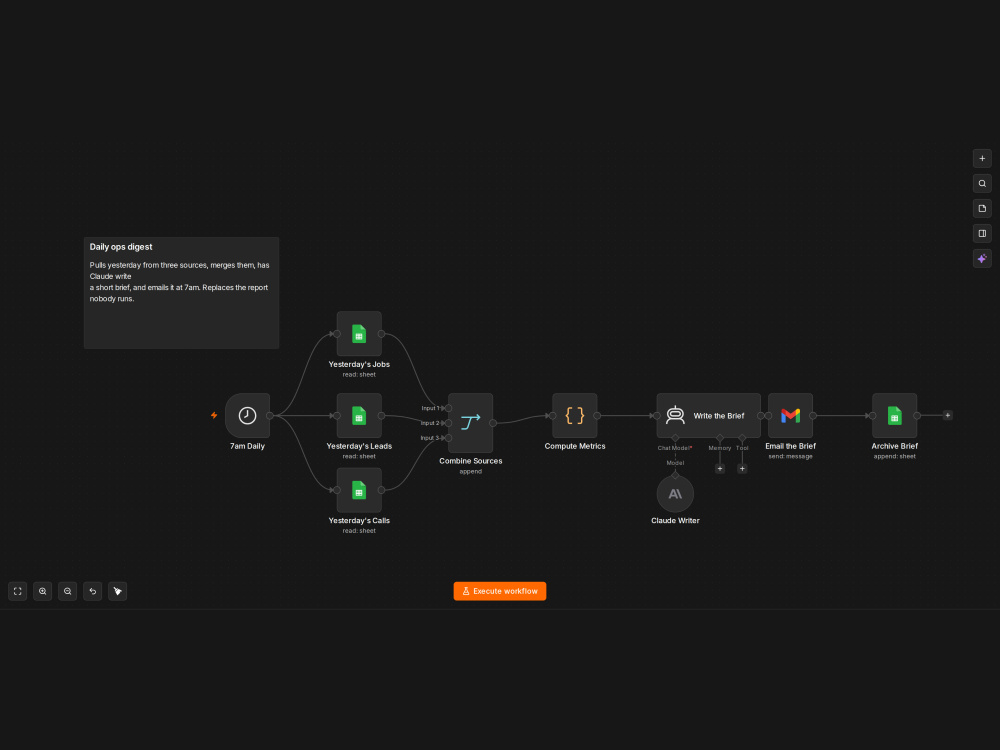Viewport: 1000px width, 750px height.
Task: Add a node after Archive Brief
Action: [x=948, y=415]
